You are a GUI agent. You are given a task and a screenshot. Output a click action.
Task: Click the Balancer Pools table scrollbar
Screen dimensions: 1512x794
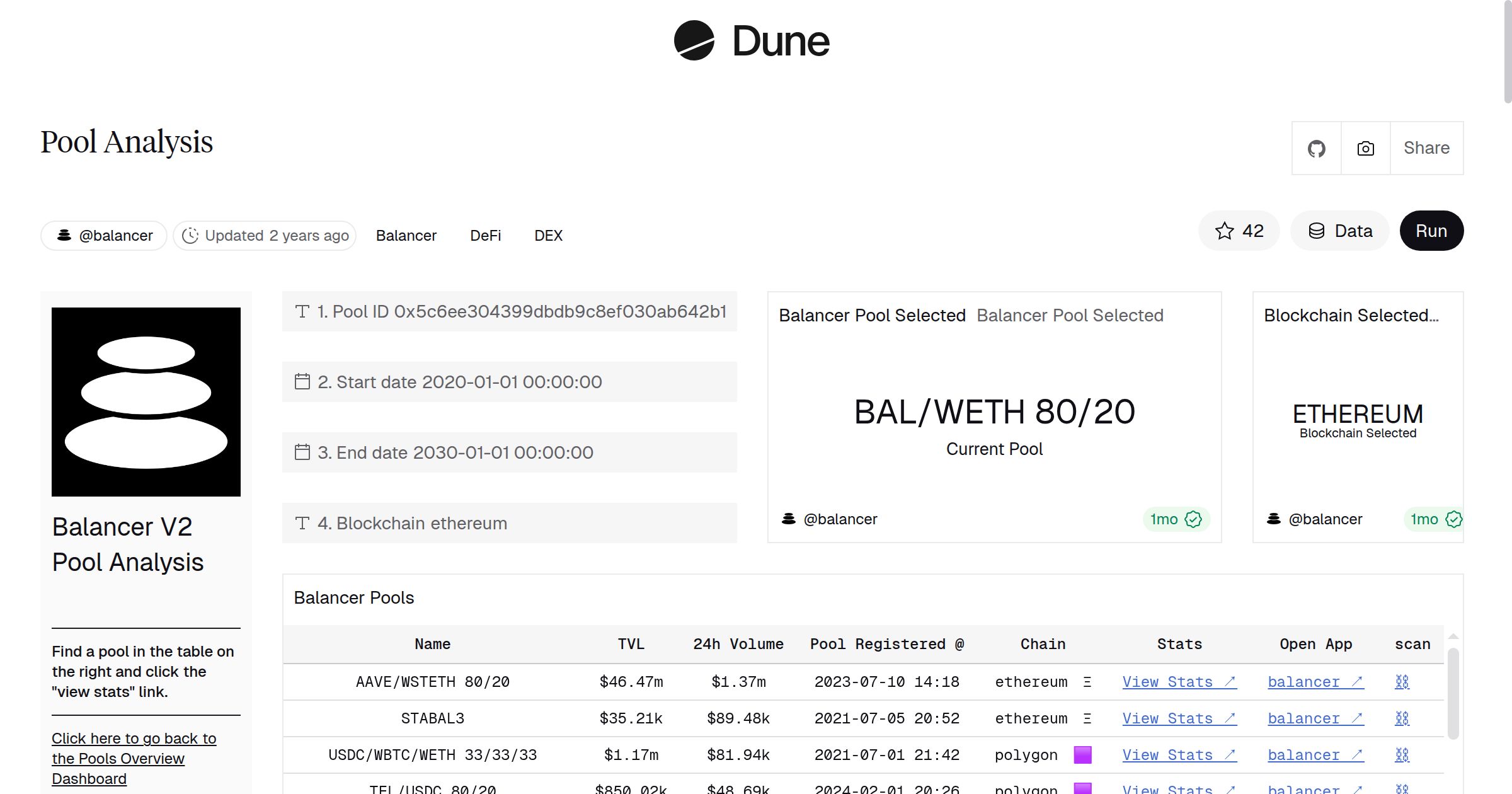point(1454,693)
